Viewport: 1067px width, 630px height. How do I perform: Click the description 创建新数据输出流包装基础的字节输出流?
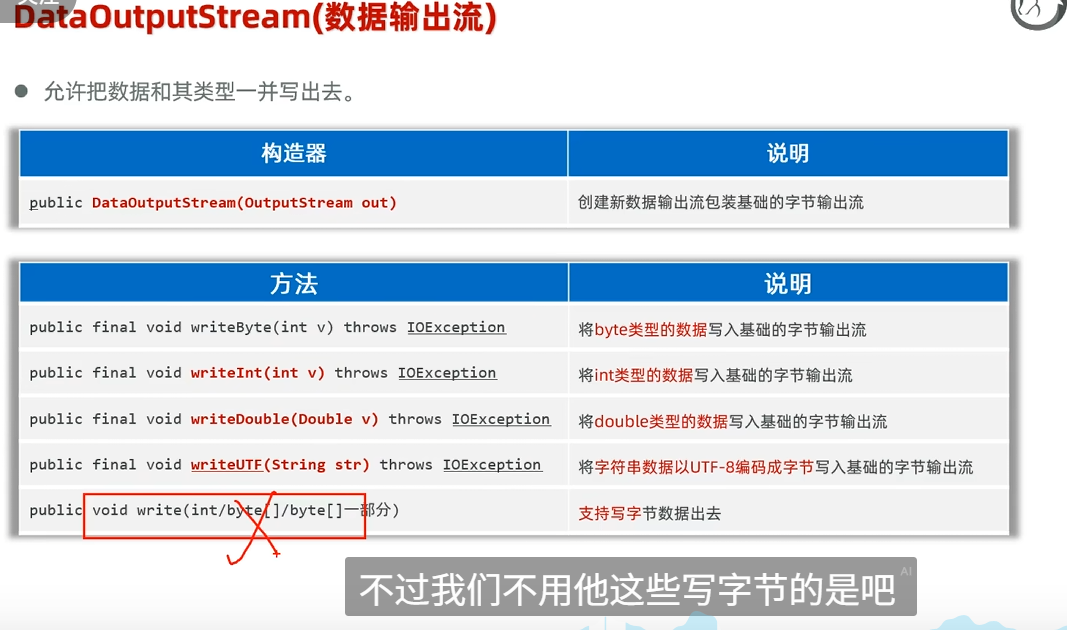pyautogui.click(x=721, y=202)
